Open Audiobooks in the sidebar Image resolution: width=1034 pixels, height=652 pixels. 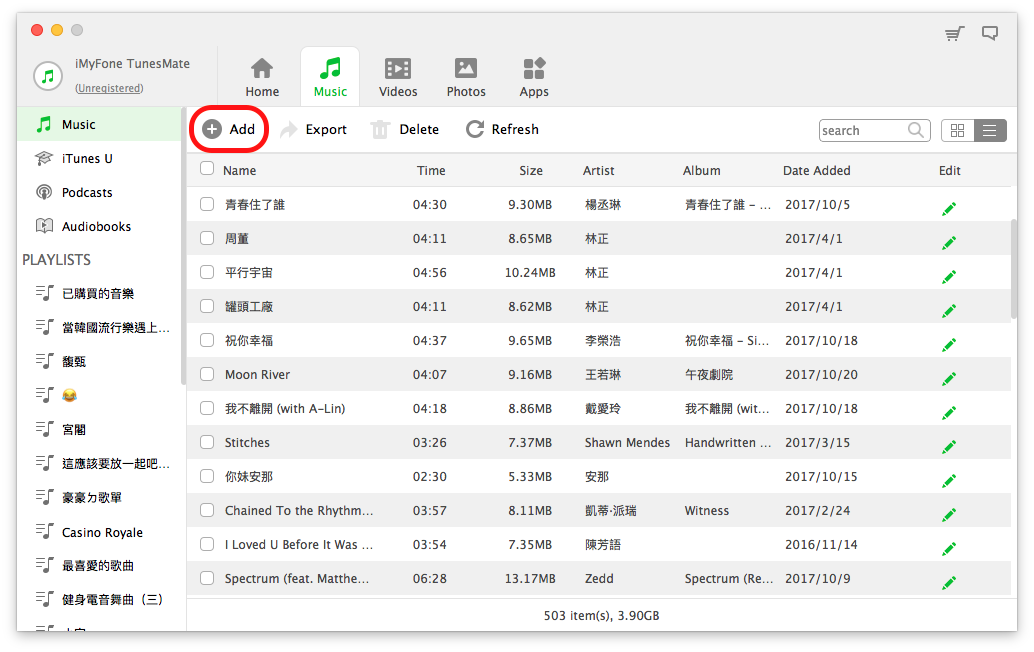99,226
